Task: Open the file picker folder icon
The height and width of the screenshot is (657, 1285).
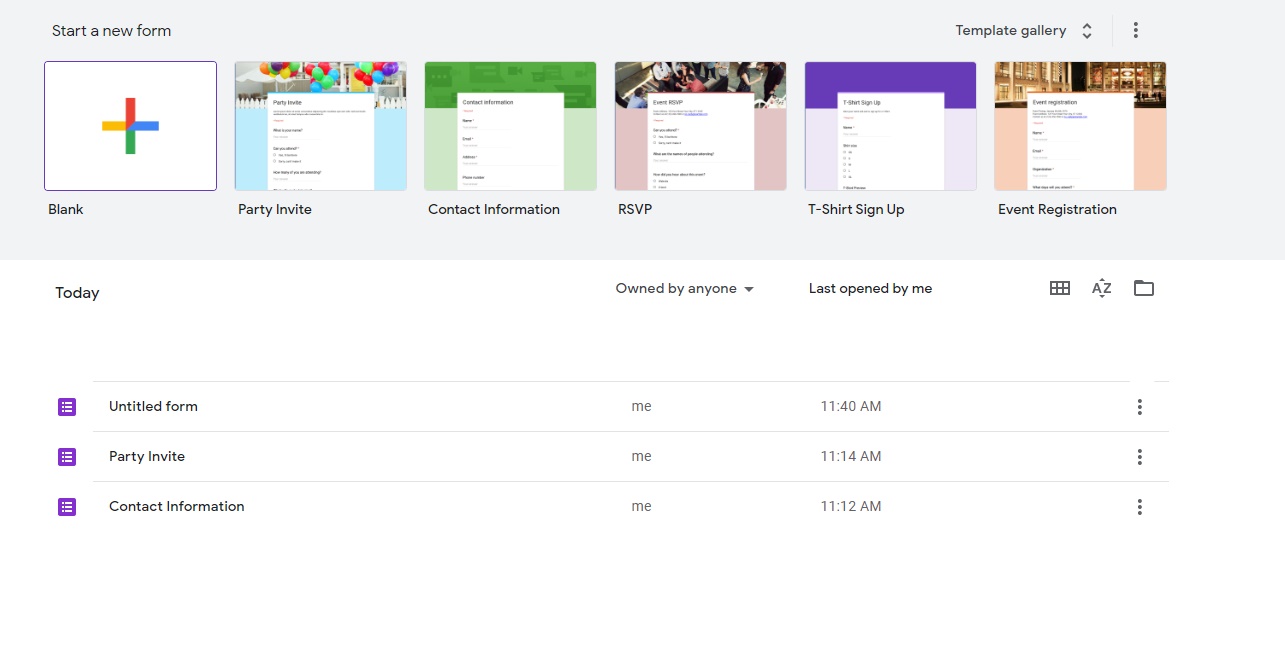Action: click(x=1144, y=289)
